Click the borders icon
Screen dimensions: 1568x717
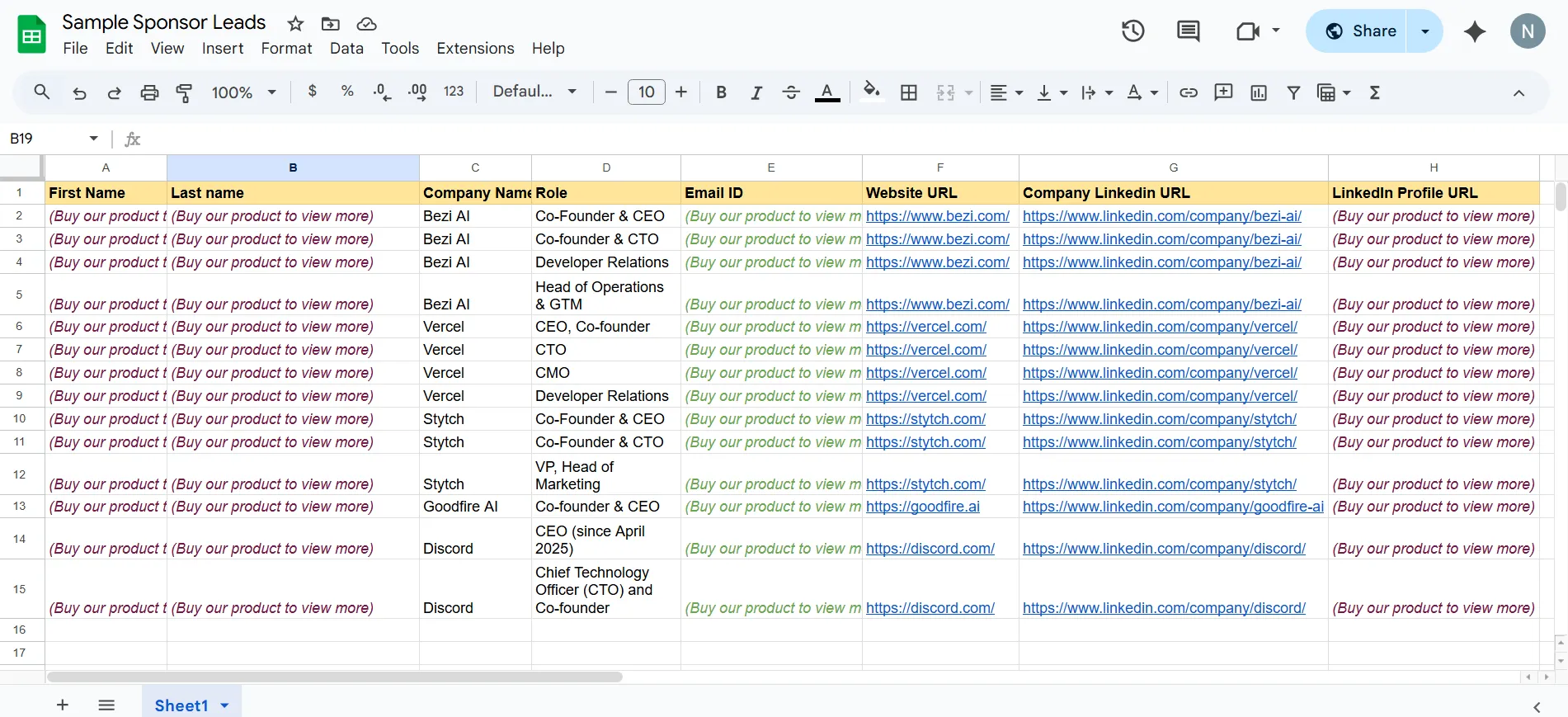908,92
